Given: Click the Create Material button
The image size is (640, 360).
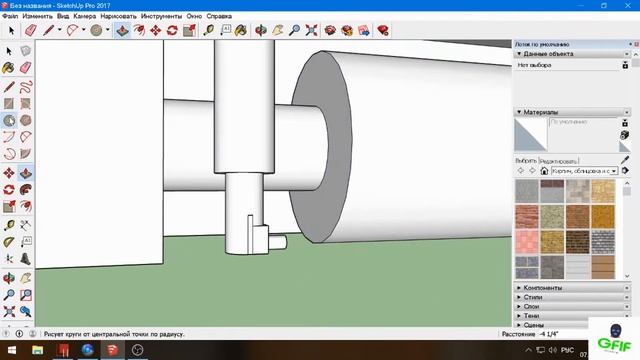Looking at the screenshot, I should (x=624, y=135).
